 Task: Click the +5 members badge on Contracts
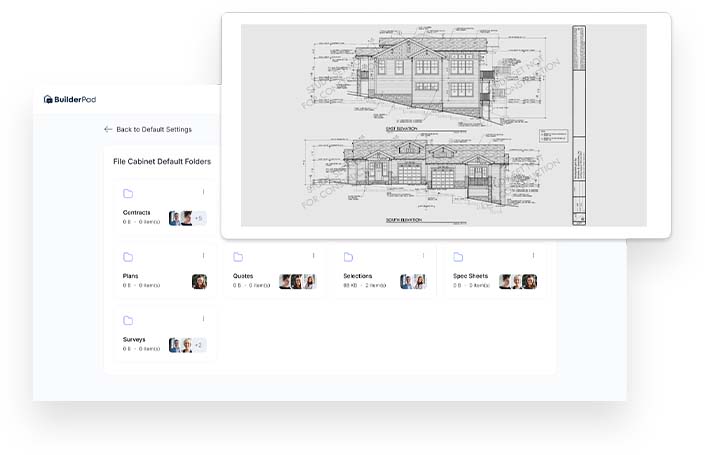[198, 218]
